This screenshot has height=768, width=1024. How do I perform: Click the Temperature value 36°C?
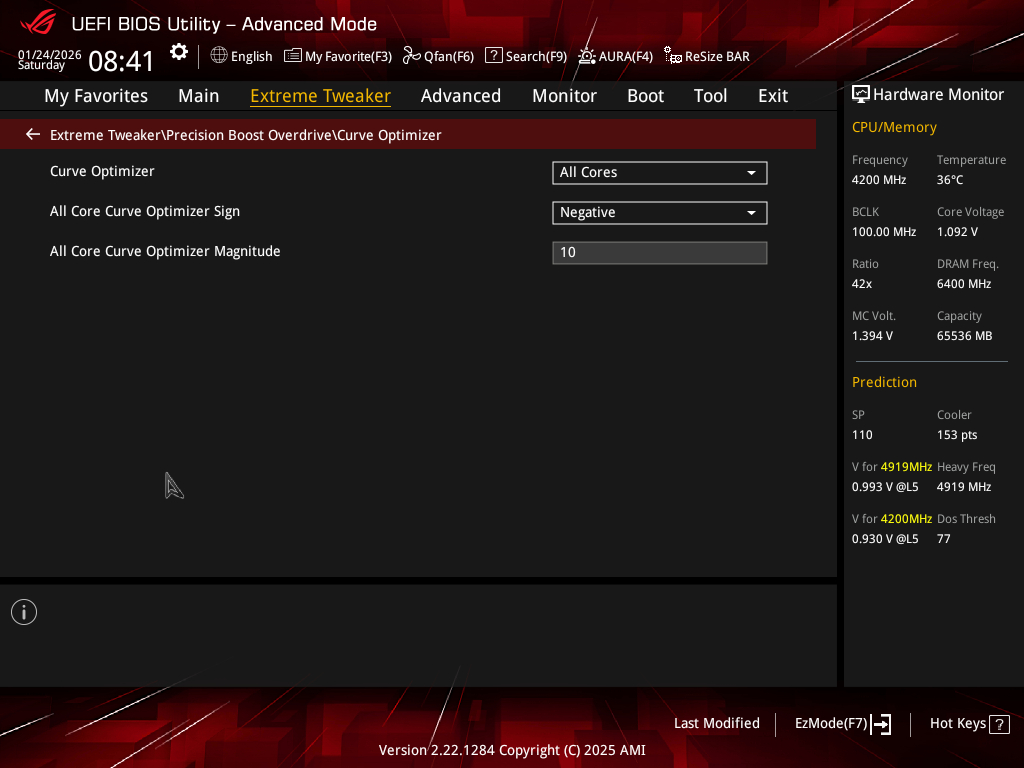[x=950, y=180]
